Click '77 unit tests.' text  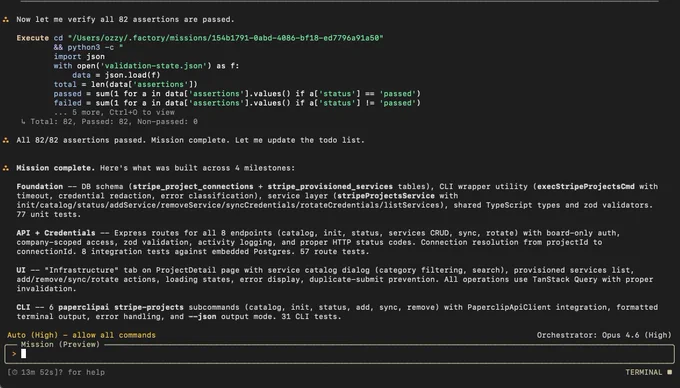(49, 214)
